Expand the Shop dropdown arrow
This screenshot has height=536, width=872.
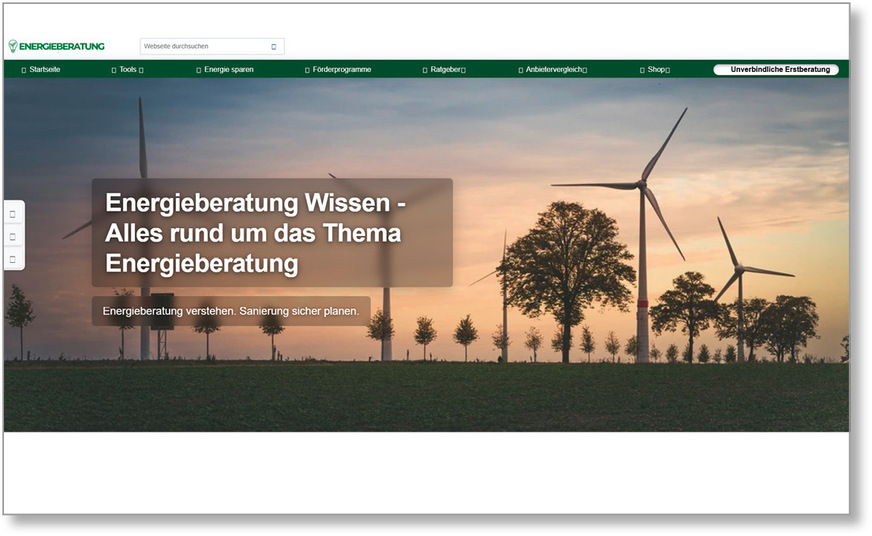(x=667, y=70)
